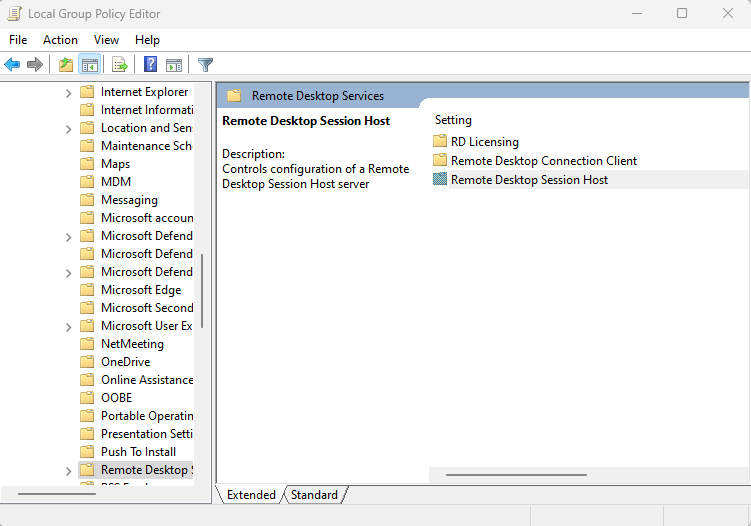The width and height of the screenshot is (751, 526).
Task: Click the NetMeeting folder icon in tree
Action: pos(87,343)
